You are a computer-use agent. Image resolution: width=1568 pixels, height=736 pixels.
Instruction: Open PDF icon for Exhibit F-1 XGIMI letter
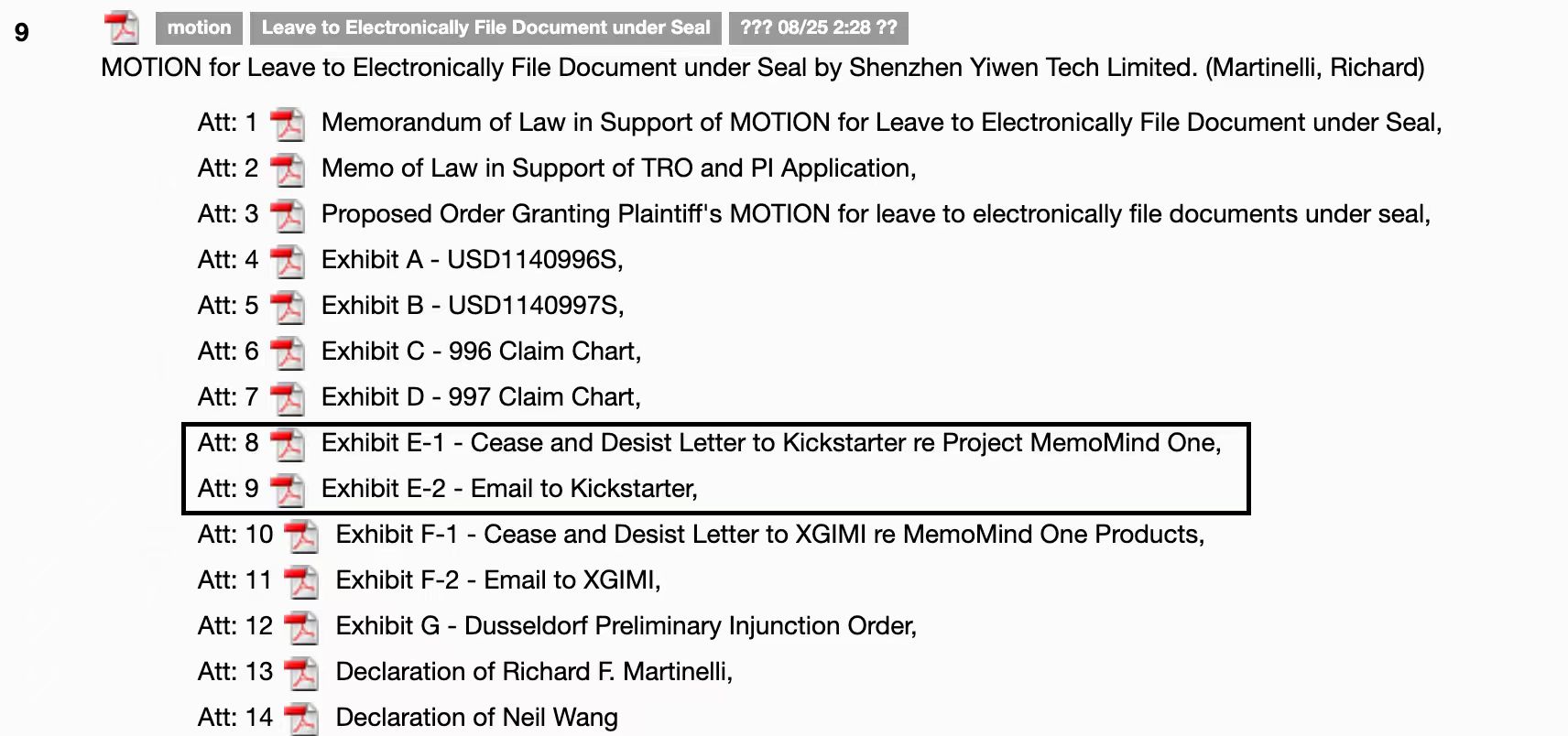coord(301,536)
